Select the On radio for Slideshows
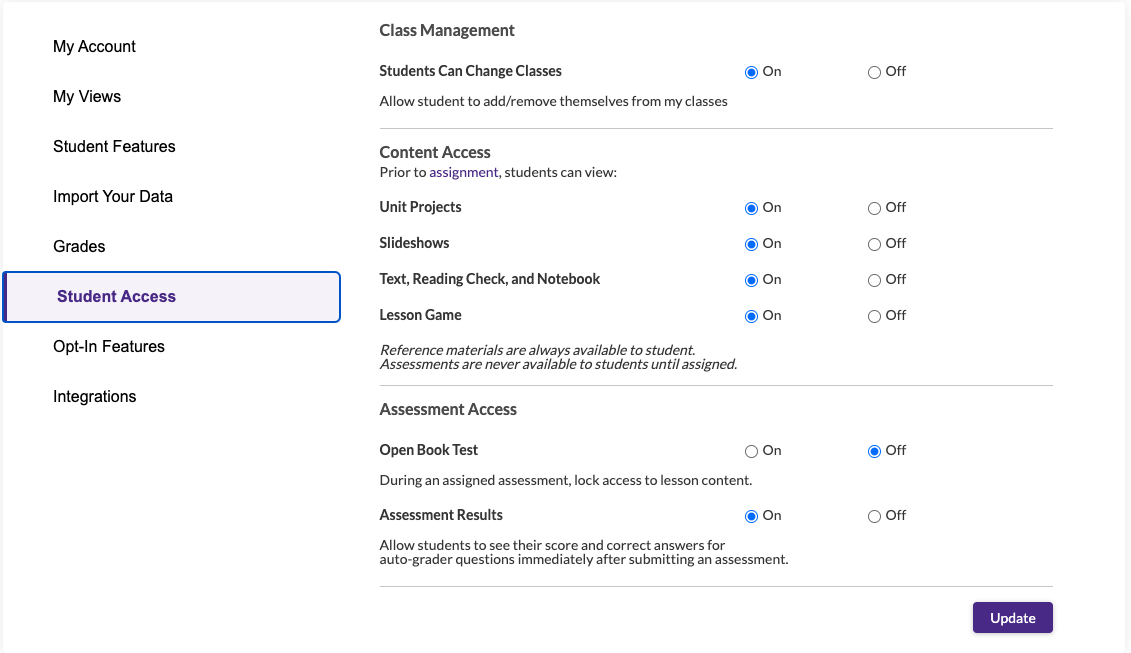This screenshot has width=1131, height=653. 751,243
